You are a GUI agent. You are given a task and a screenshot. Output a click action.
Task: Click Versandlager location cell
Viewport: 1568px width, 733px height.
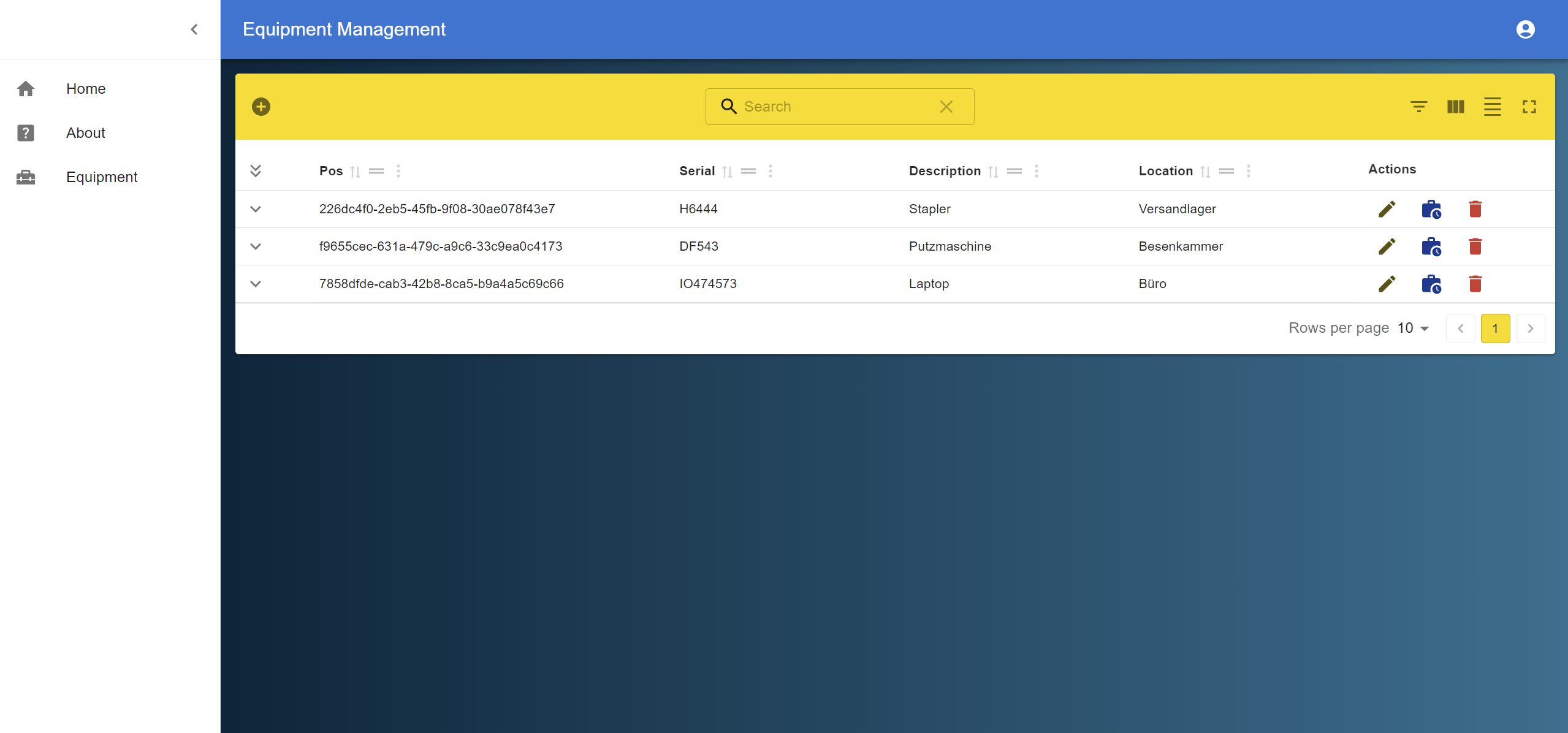[1177, 209]
